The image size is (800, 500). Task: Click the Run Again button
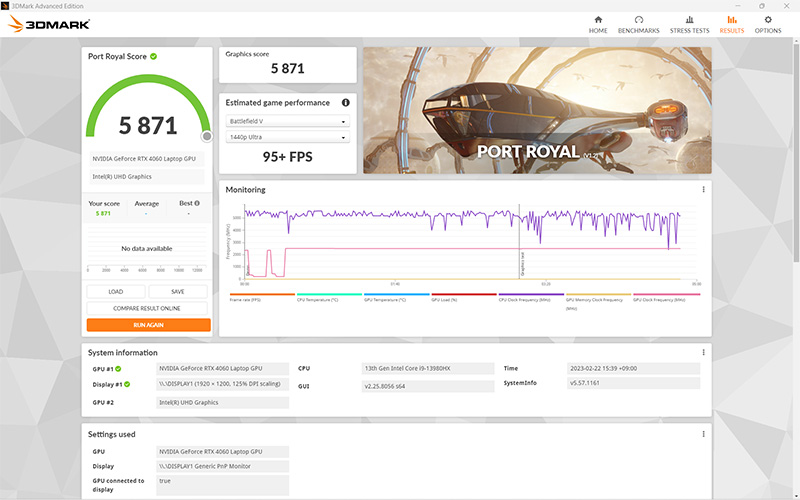click(148, 325)
